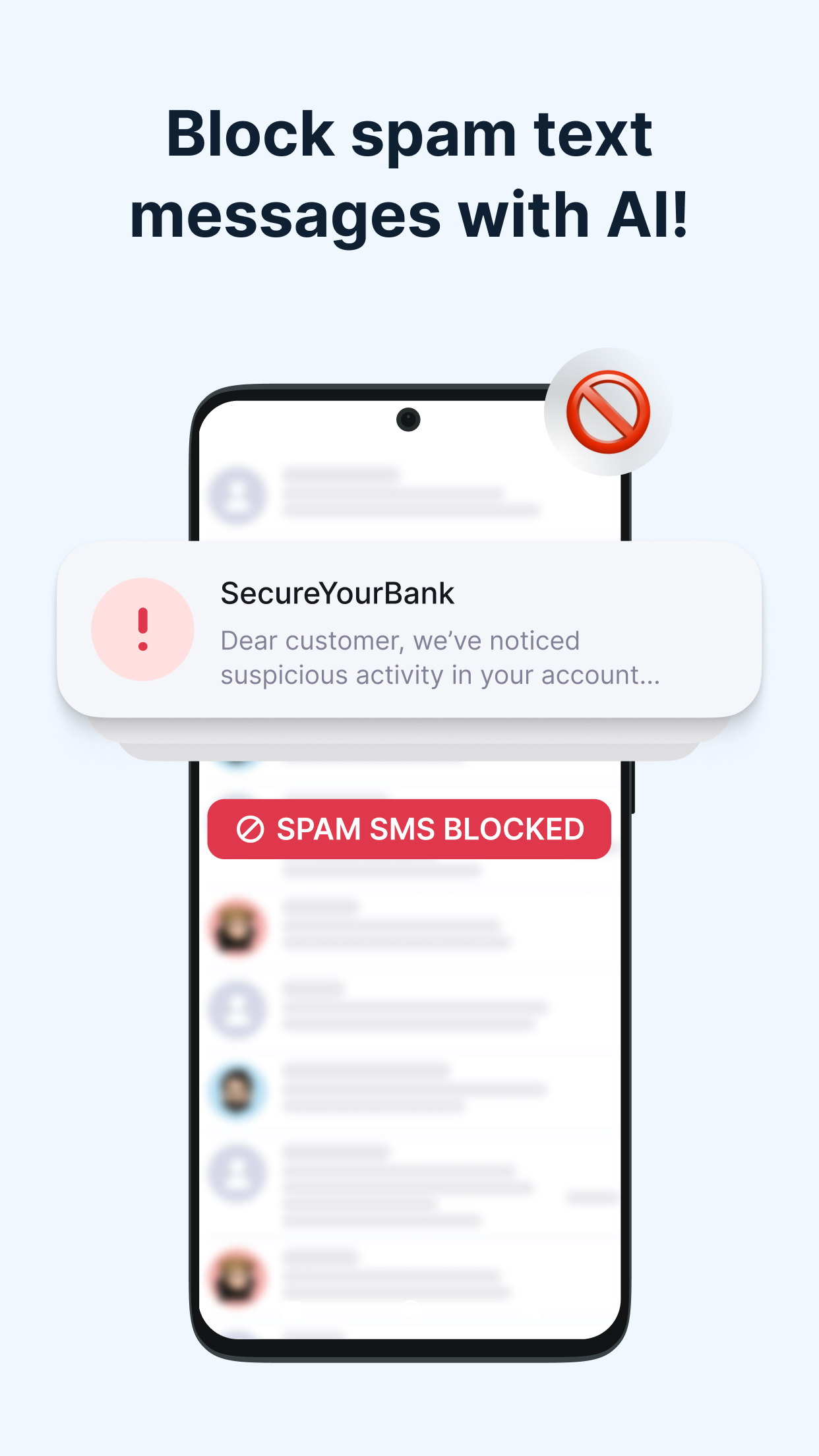The width and height of the screenshot is (819, 1456).
Task: Click the stacked notification card edge below
Action: click(409, 740)
